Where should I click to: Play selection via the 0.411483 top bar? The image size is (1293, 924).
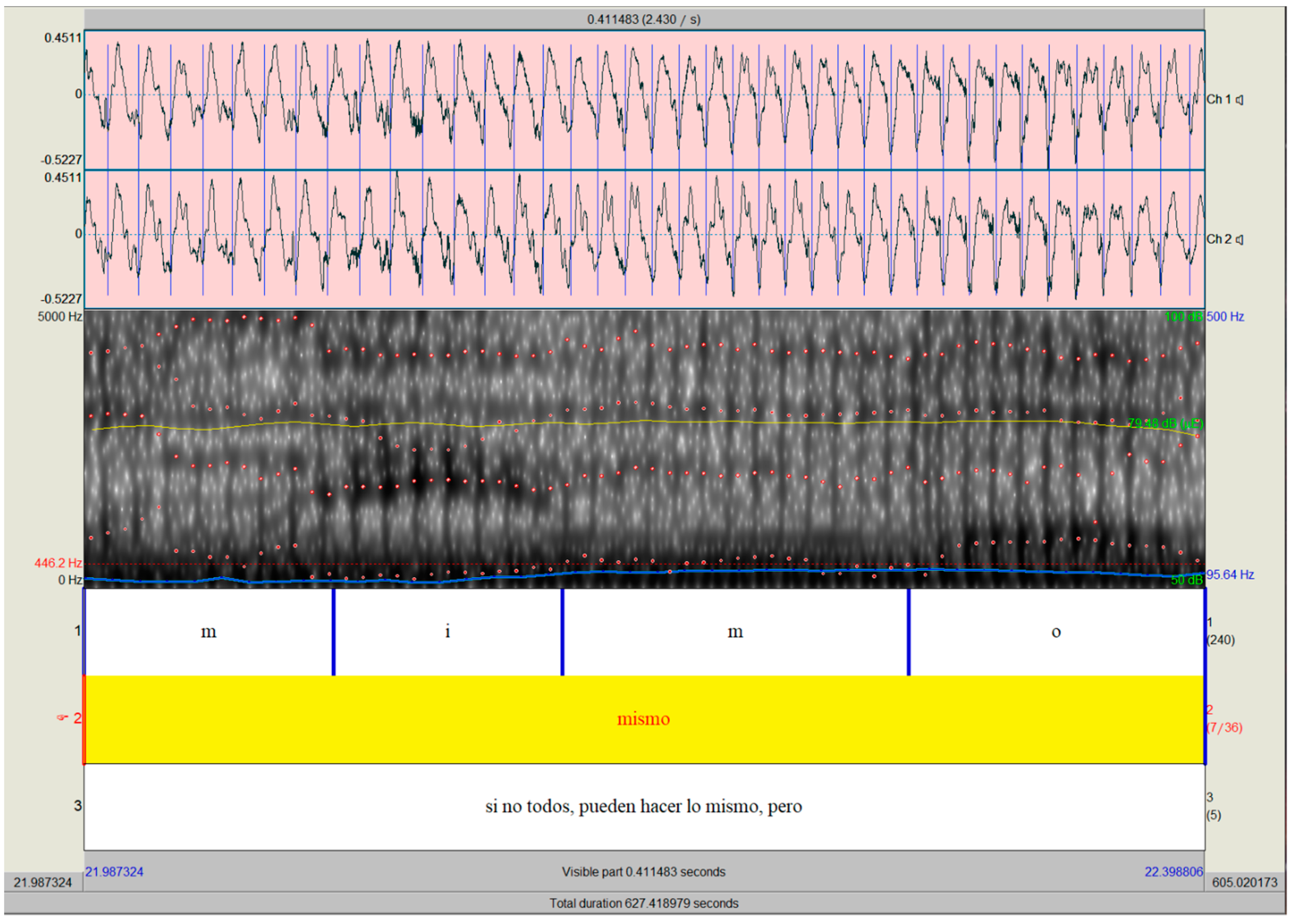tap(643, 19)
